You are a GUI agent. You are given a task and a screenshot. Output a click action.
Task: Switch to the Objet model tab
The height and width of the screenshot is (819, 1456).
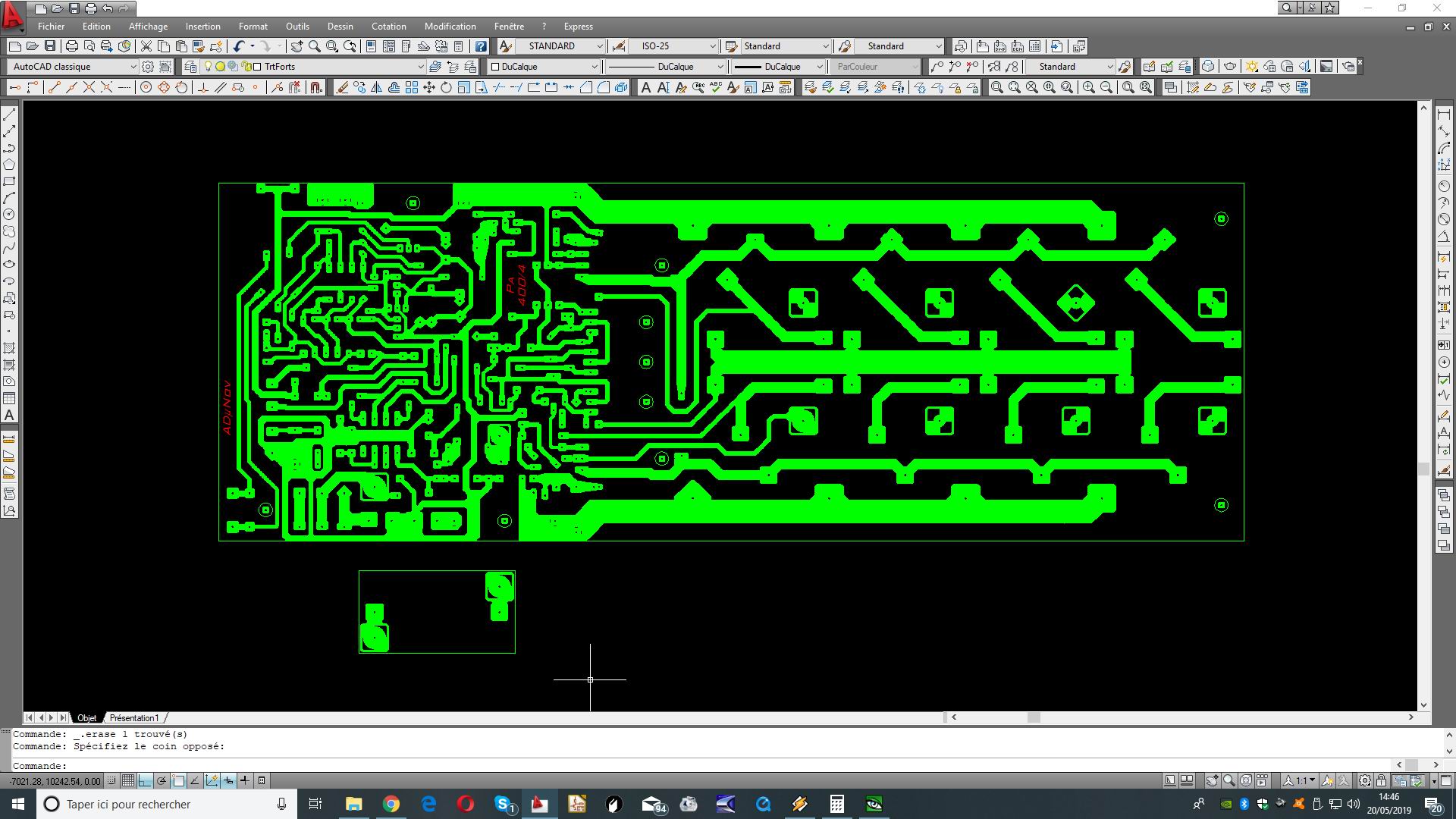86,717
